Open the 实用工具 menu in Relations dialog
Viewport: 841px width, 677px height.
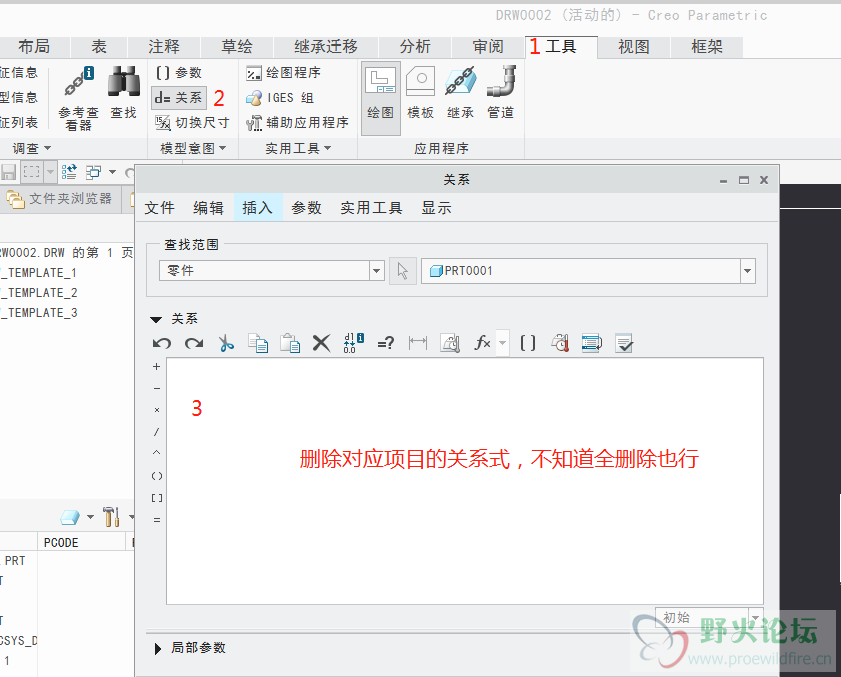(371, 208)
